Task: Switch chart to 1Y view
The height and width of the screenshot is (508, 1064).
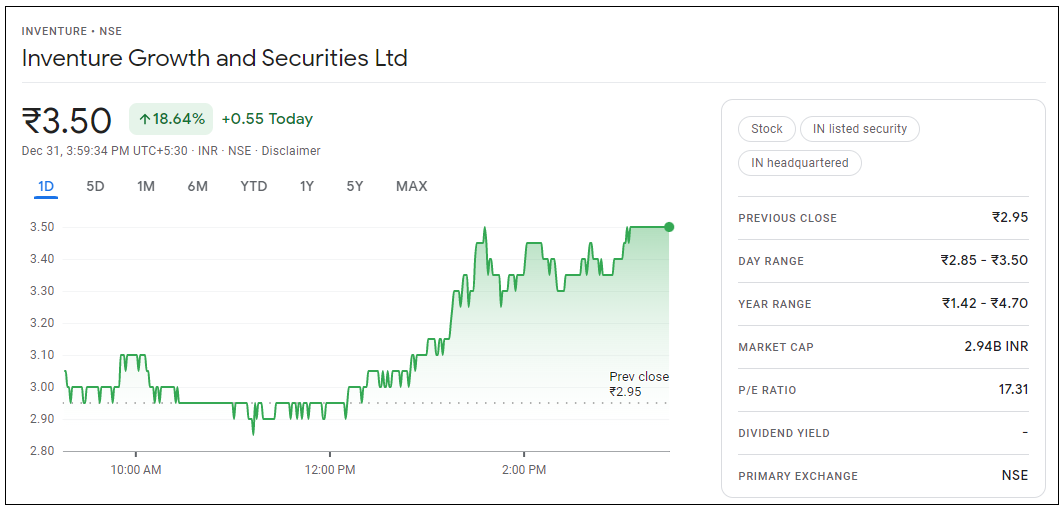Action: point(307,186)
